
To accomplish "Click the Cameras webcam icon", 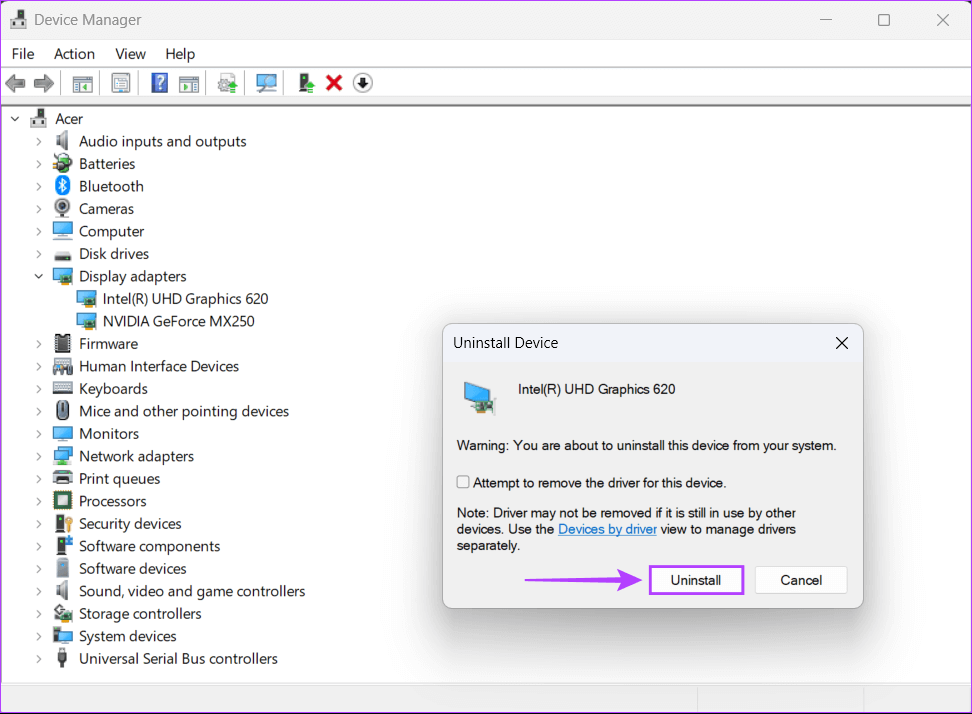I will click(x=63, y=208).
